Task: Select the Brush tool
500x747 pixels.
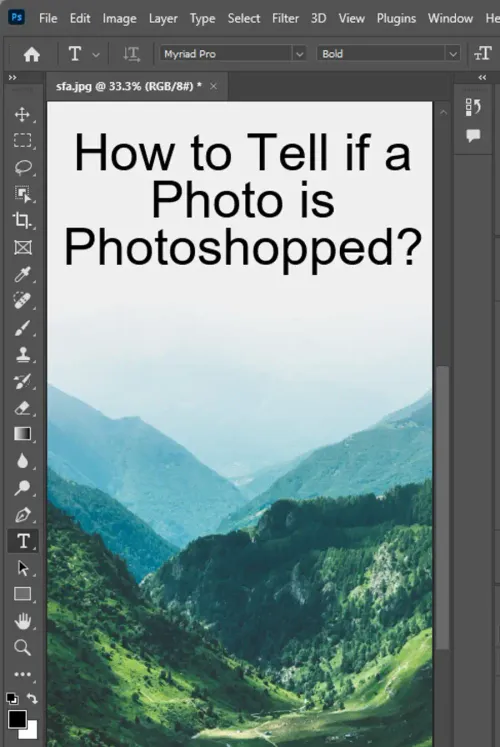Action: (x=22, y=328)
